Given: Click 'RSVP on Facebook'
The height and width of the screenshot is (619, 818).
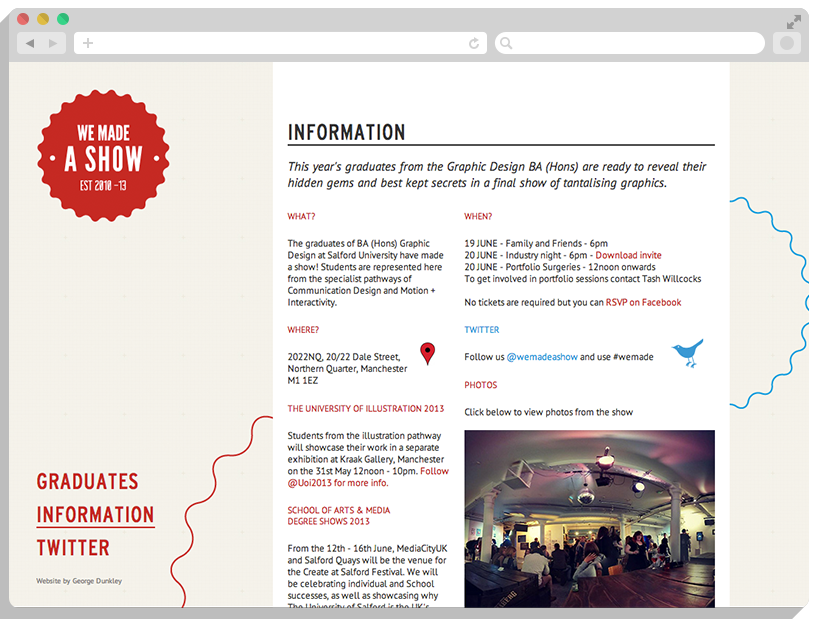Looking at the screenshot, I should tap(646, 301).
